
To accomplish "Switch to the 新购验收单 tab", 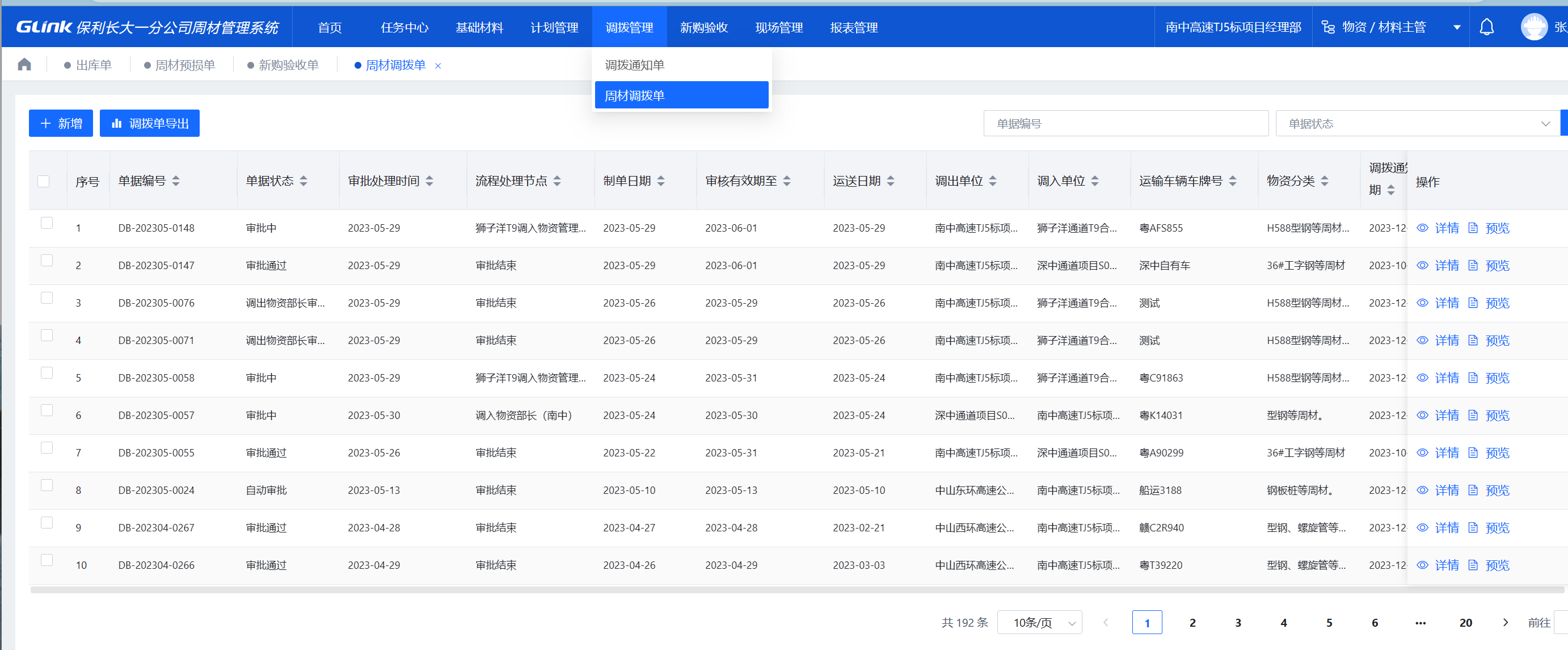I will [283, 65].
